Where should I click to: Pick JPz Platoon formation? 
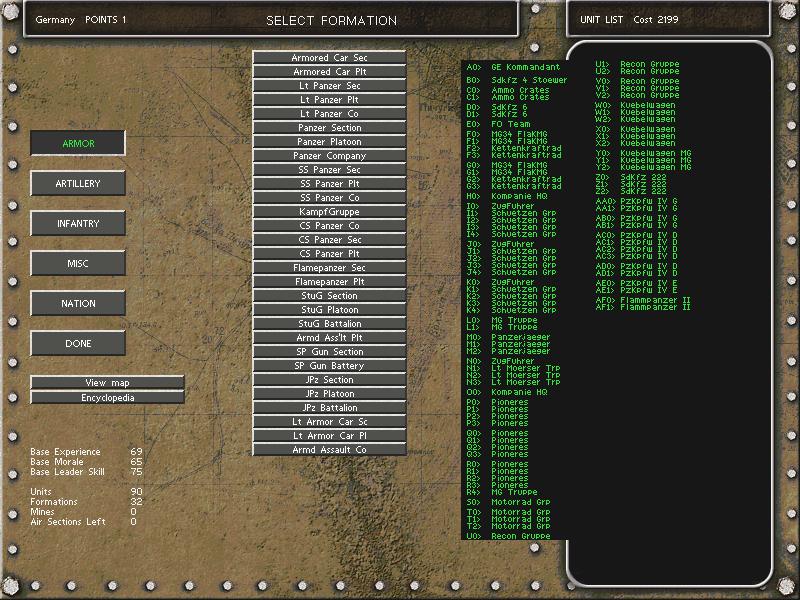(x=329, y=394)
